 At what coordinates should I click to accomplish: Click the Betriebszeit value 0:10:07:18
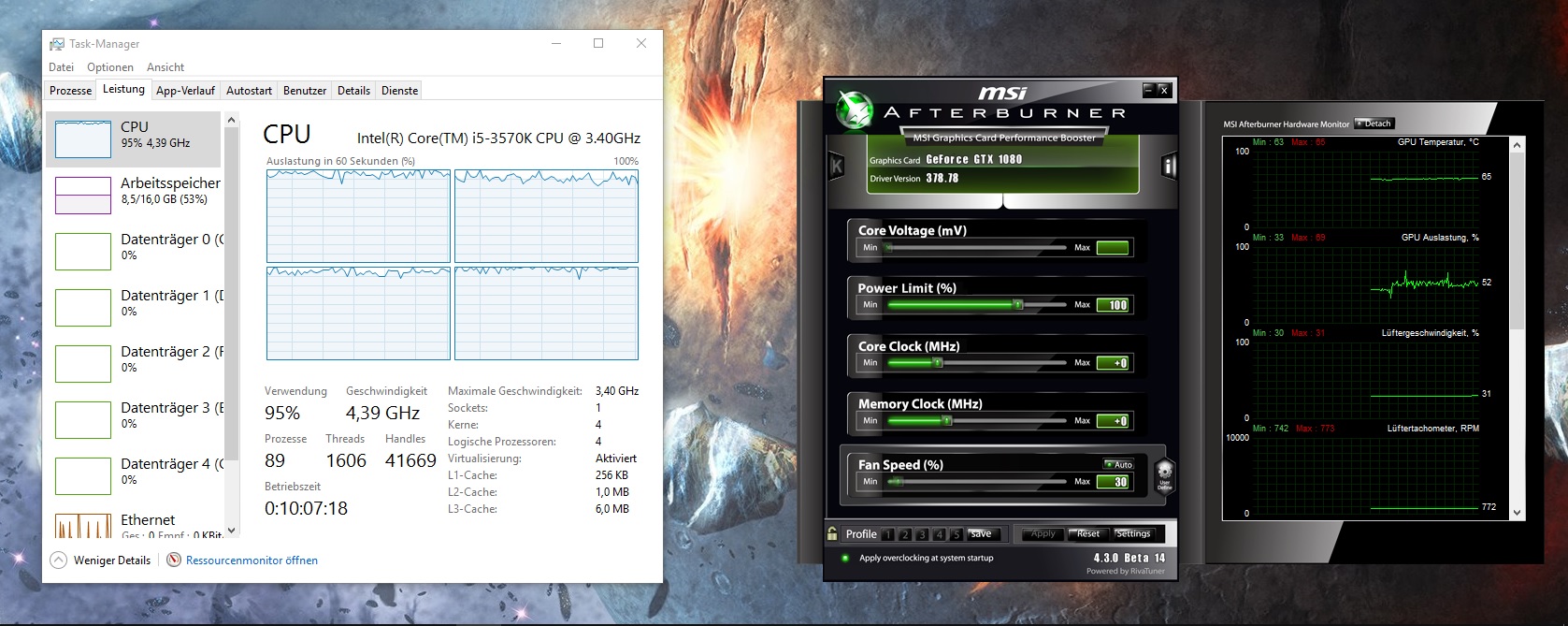coord(306,508)
